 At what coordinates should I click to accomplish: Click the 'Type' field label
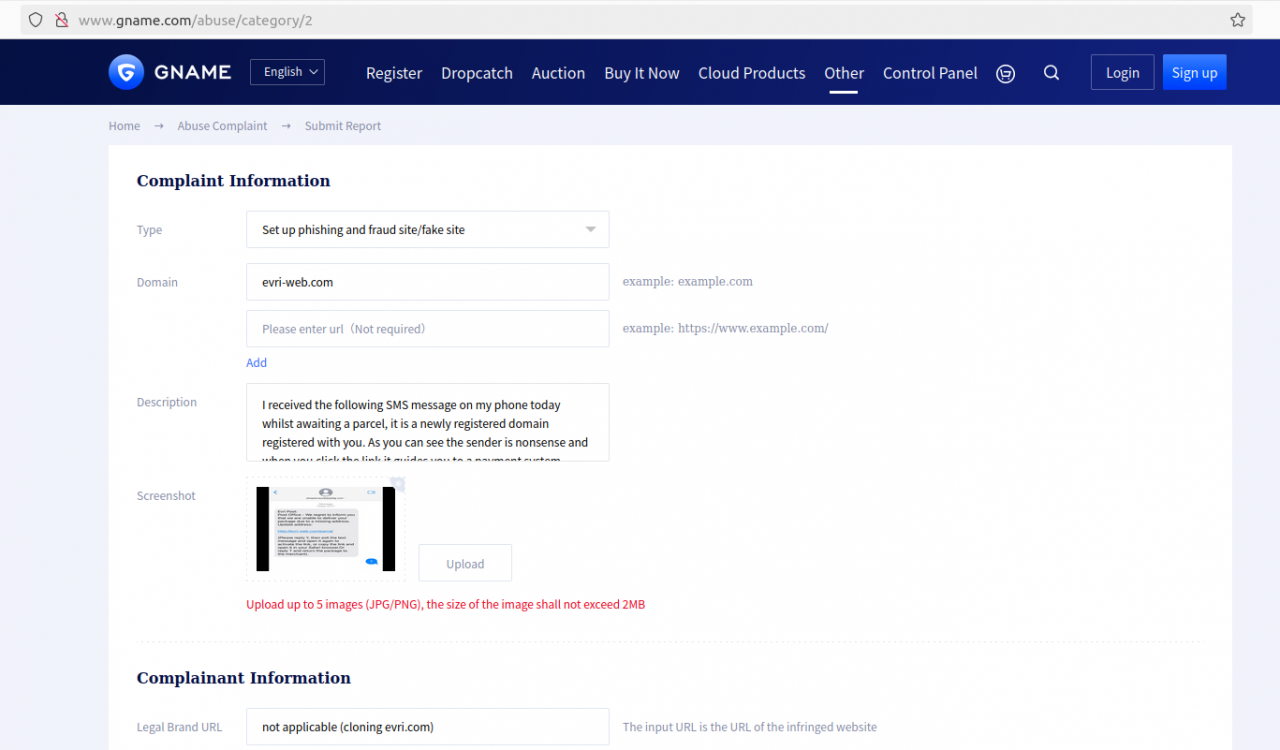tap(149, 230)
